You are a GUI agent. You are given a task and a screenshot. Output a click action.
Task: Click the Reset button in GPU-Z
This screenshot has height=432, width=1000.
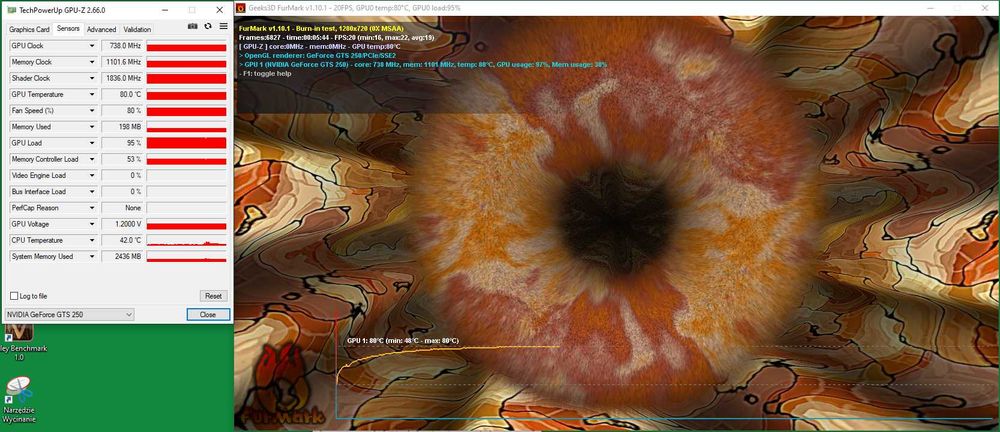[214, 296]
